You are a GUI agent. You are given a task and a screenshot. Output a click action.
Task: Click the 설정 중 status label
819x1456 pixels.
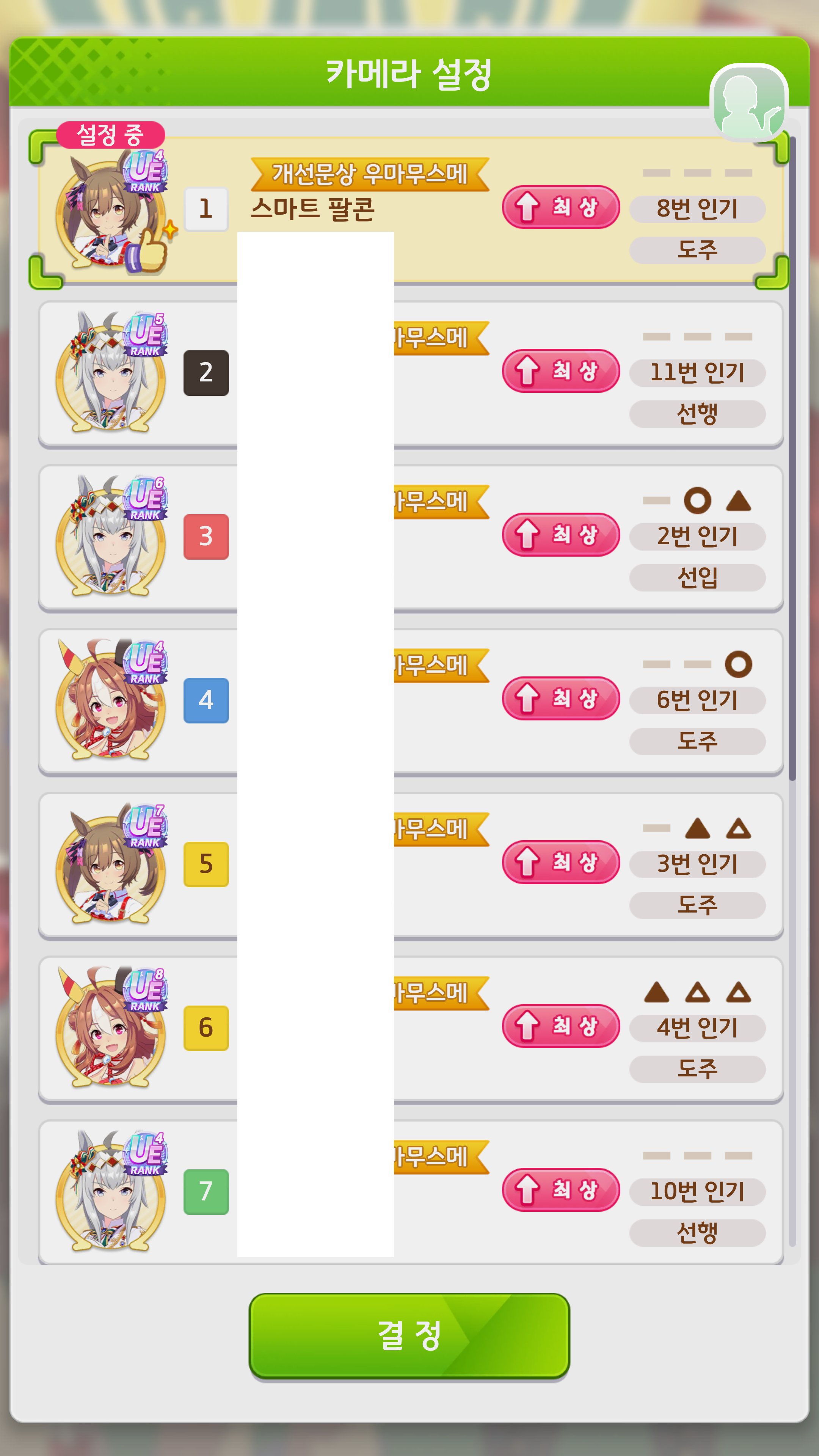tap(111, 135)
